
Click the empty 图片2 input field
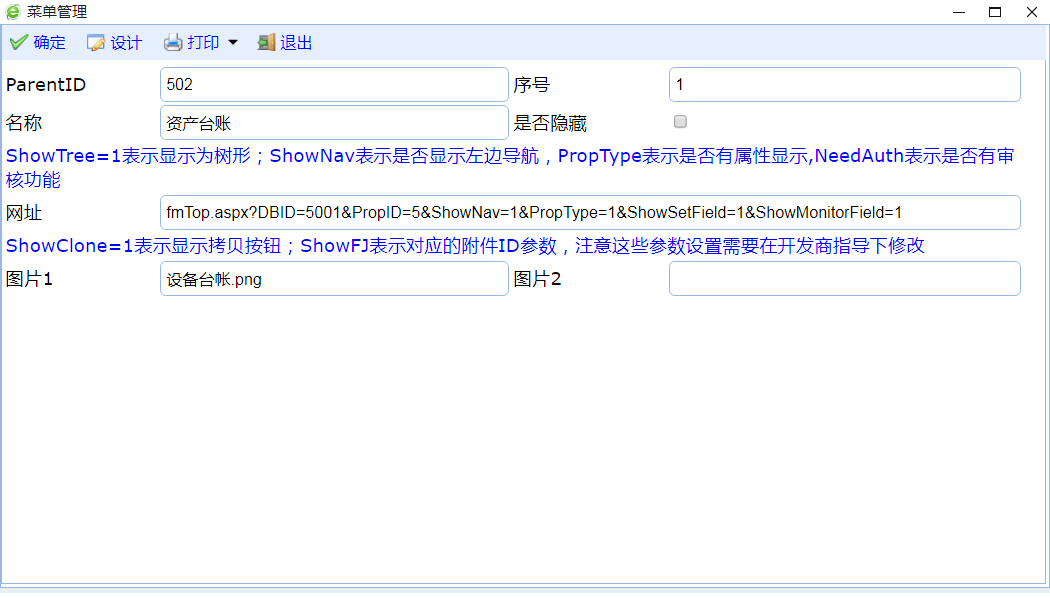844,279
